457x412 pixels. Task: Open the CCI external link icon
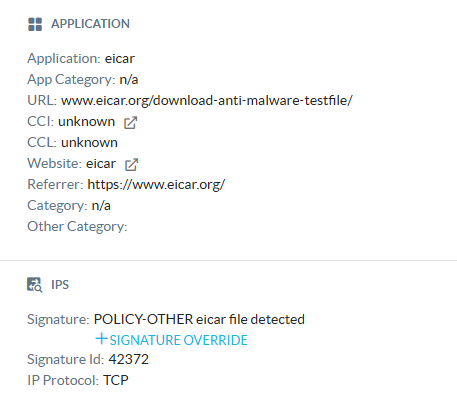pyautogui.click(x=130, y=122)
